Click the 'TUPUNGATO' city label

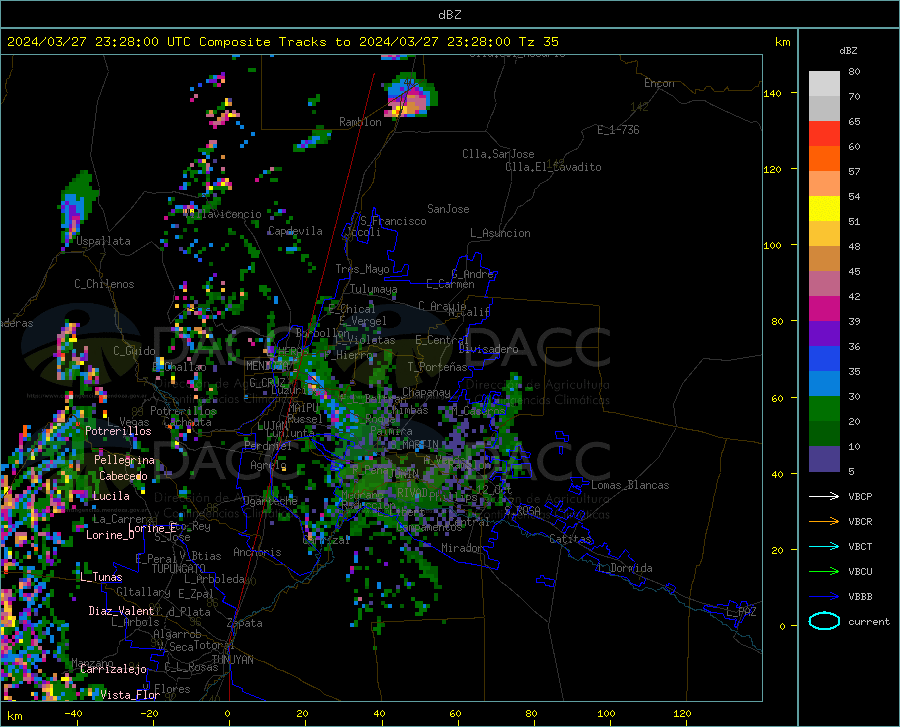[x=179, y=569]
